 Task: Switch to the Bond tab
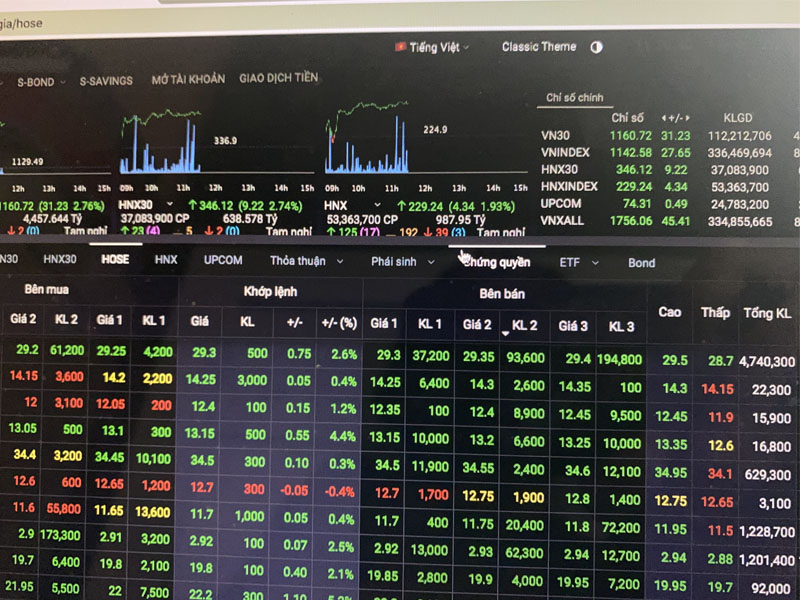[641, 263]
